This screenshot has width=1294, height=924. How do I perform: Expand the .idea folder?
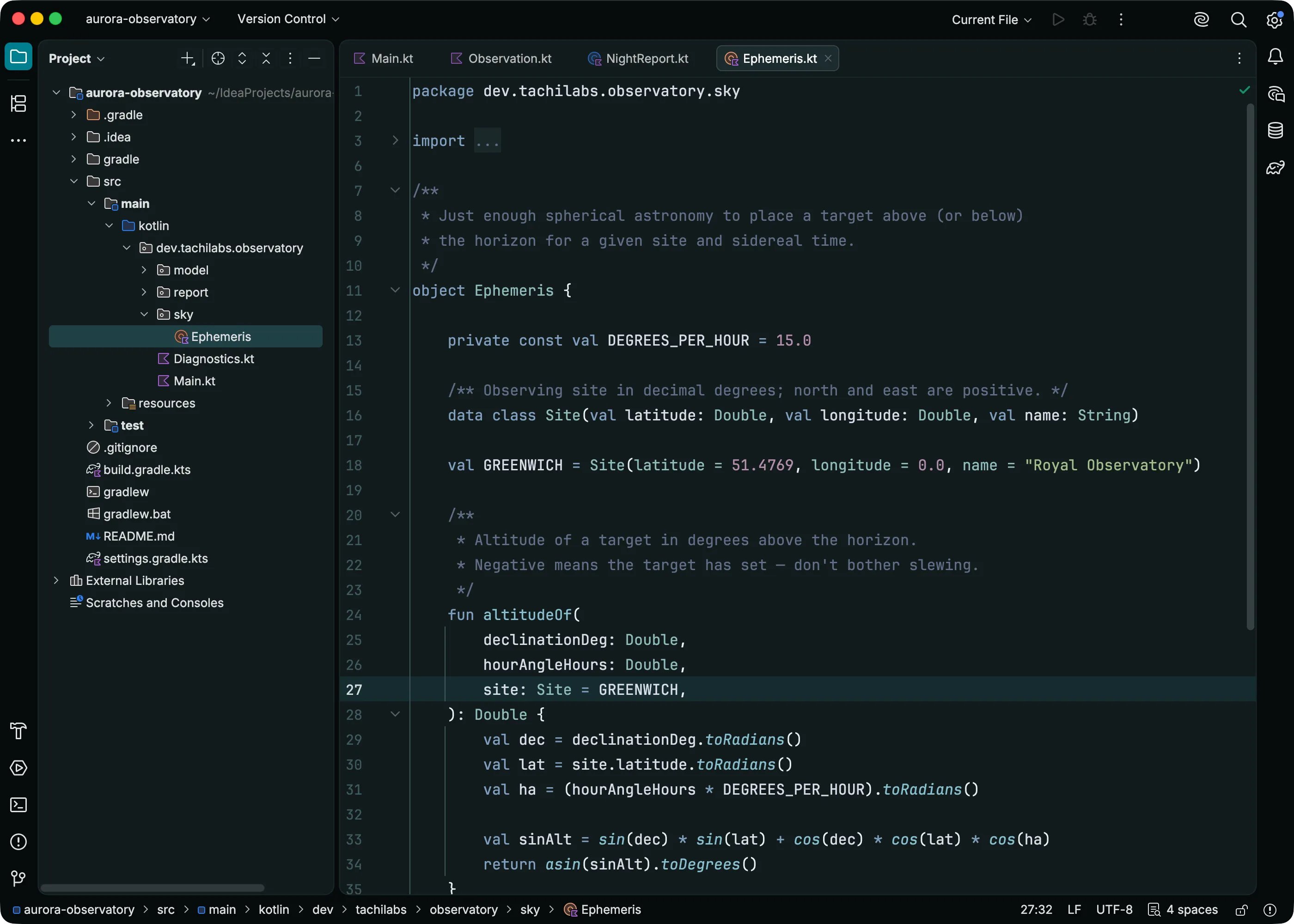click(73, 137)
